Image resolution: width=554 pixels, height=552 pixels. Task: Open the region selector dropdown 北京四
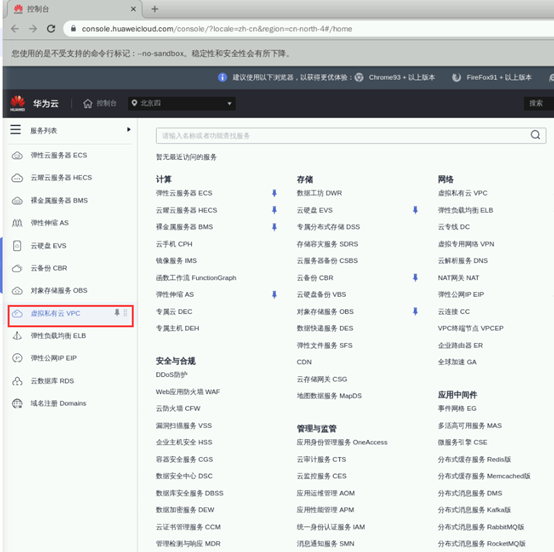182,103
